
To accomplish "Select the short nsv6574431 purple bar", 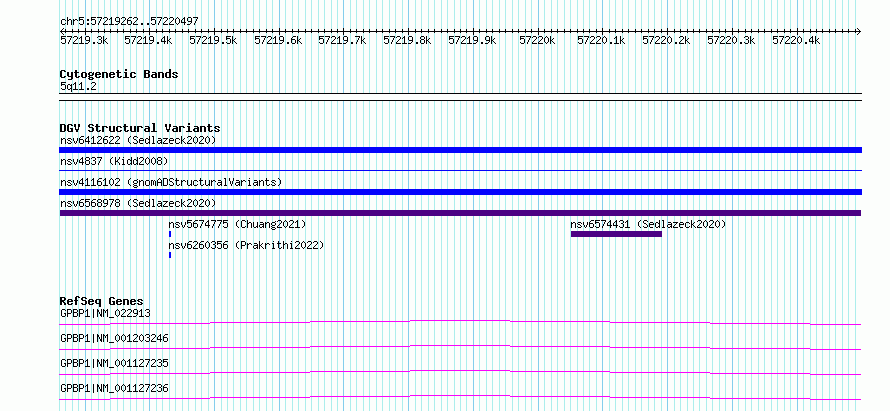I will click(x=616, y=234).
